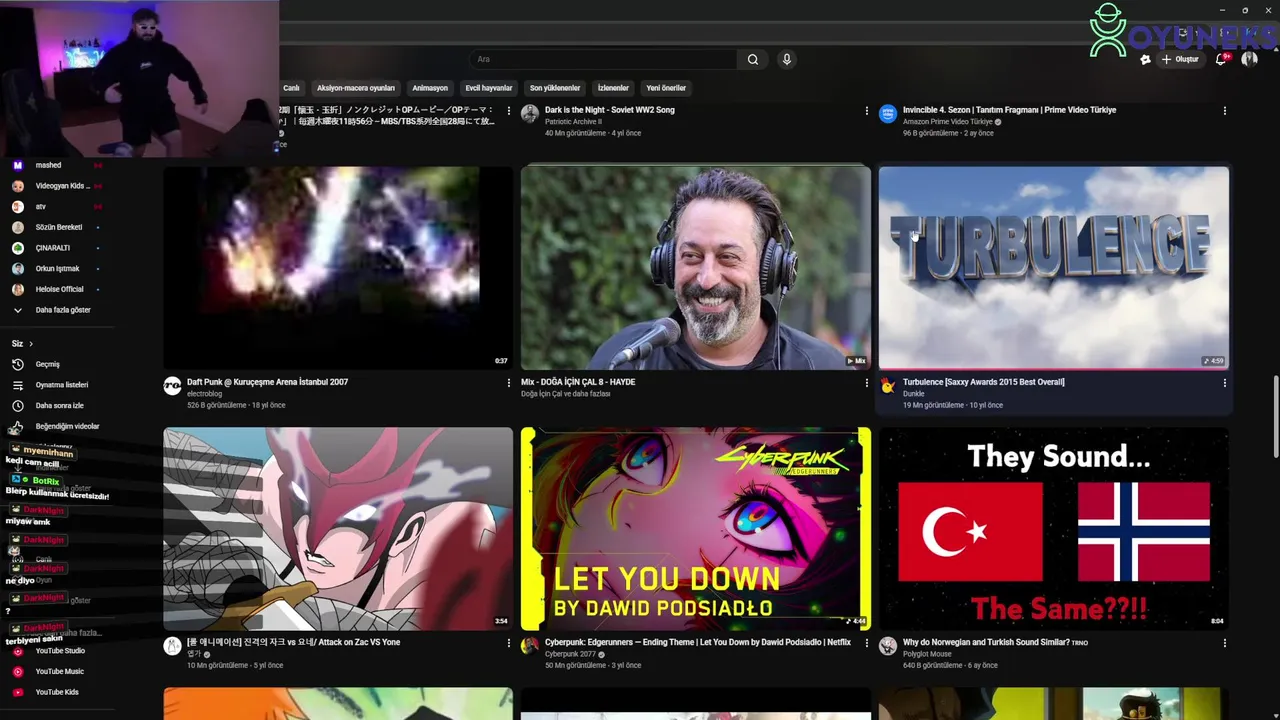This screenshot has height=720, width=1280.
Task: Open Invincible 4. Sezon trailer title
Action: coord(1010,110)
